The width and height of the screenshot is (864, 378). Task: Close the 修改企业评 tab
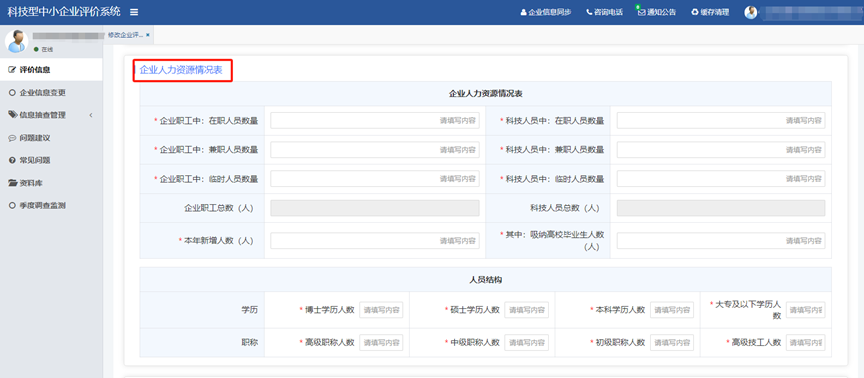(x=148, y=35)
